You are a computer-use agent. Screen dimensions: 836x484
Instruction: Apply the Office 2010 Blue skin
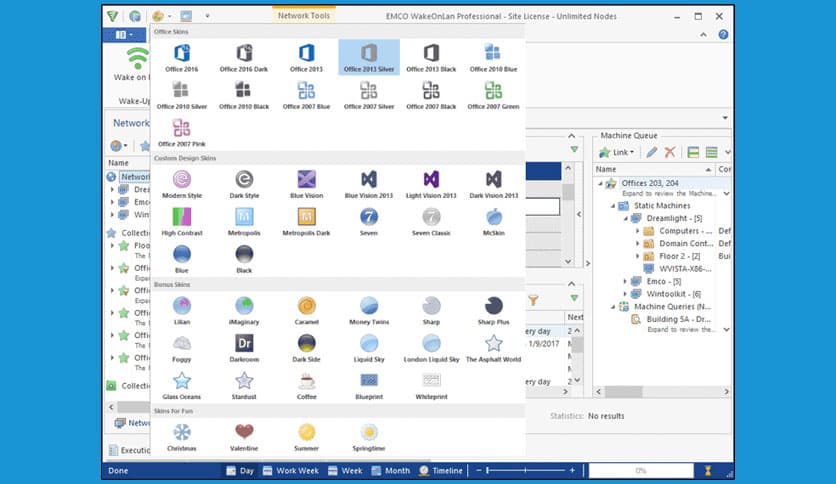pyautogui.click(x=493, y=58)
